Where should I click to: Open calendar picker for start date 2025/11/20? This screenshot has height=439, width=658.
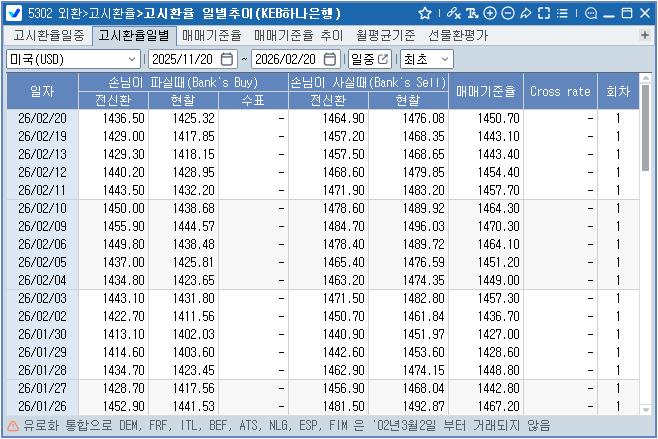click(227, 59)
